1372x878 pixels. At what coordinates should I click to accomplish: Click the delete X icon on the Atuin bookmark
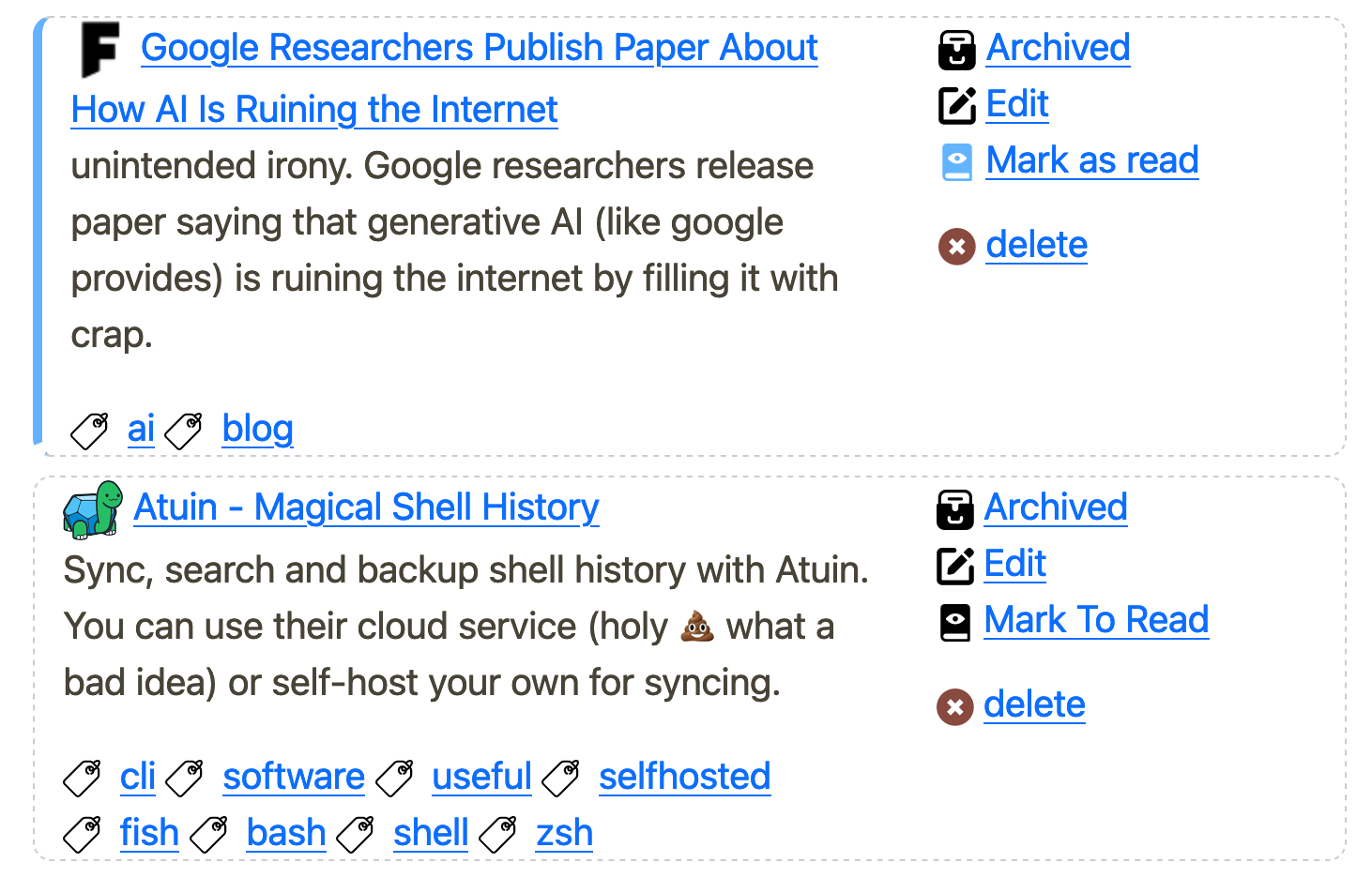tap(954, 706)
